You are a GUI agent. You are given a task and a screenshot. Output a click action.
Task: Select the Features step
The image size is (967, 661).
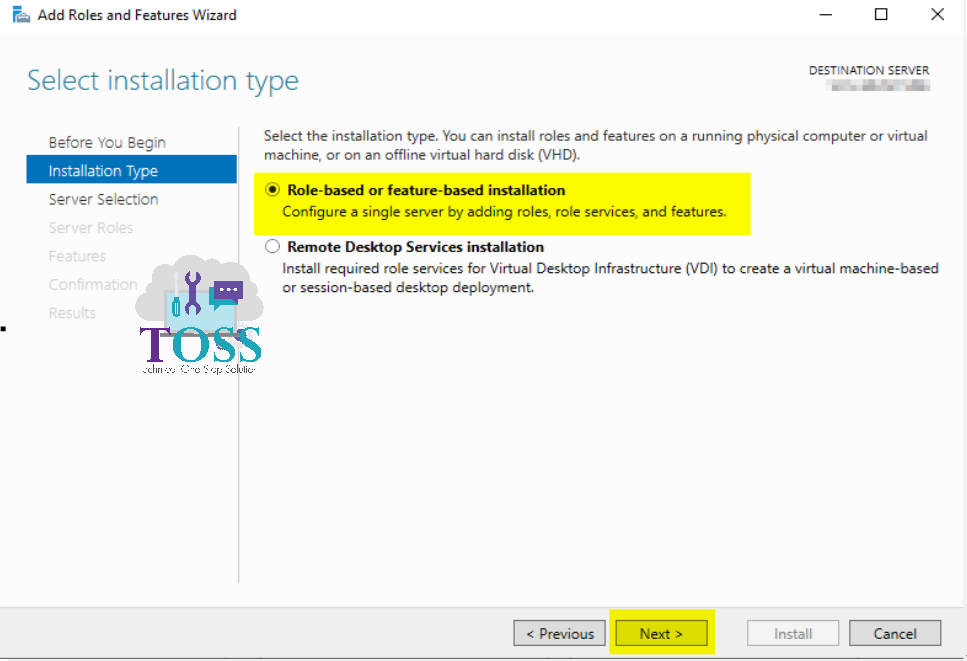[77, 256]
